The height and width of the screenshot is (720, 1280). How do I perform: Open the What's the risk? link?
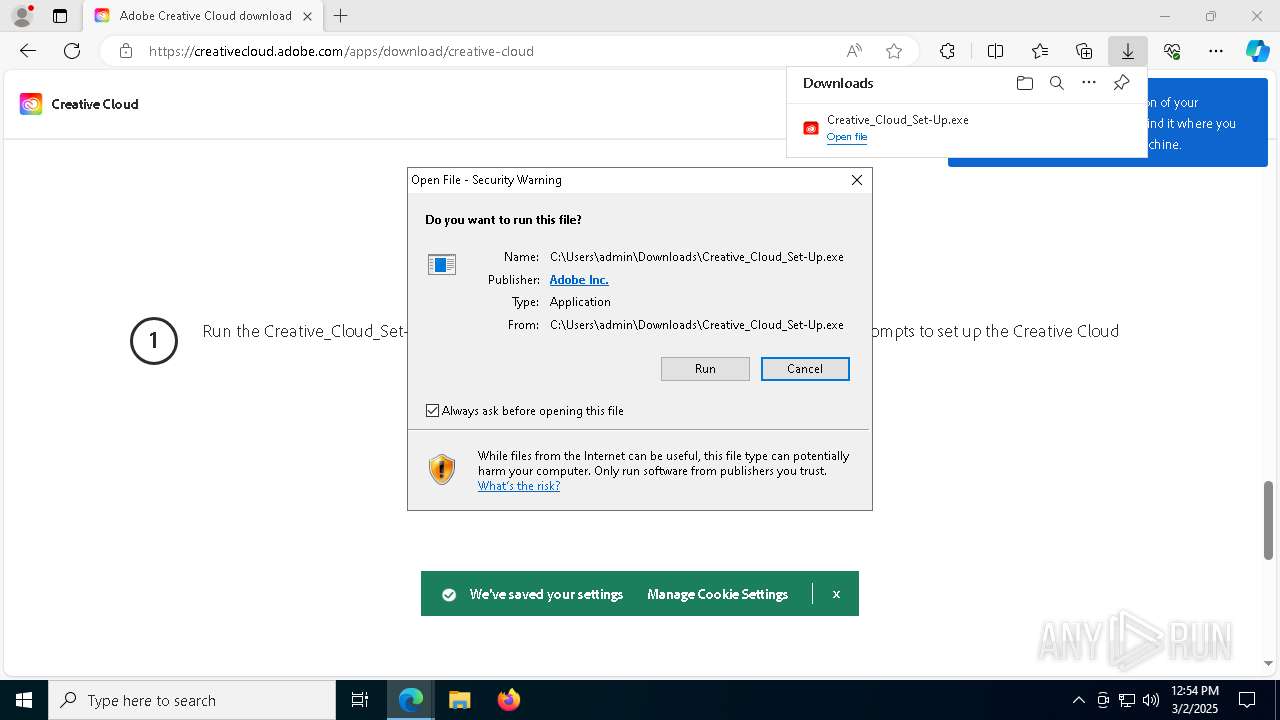[519, 486]
